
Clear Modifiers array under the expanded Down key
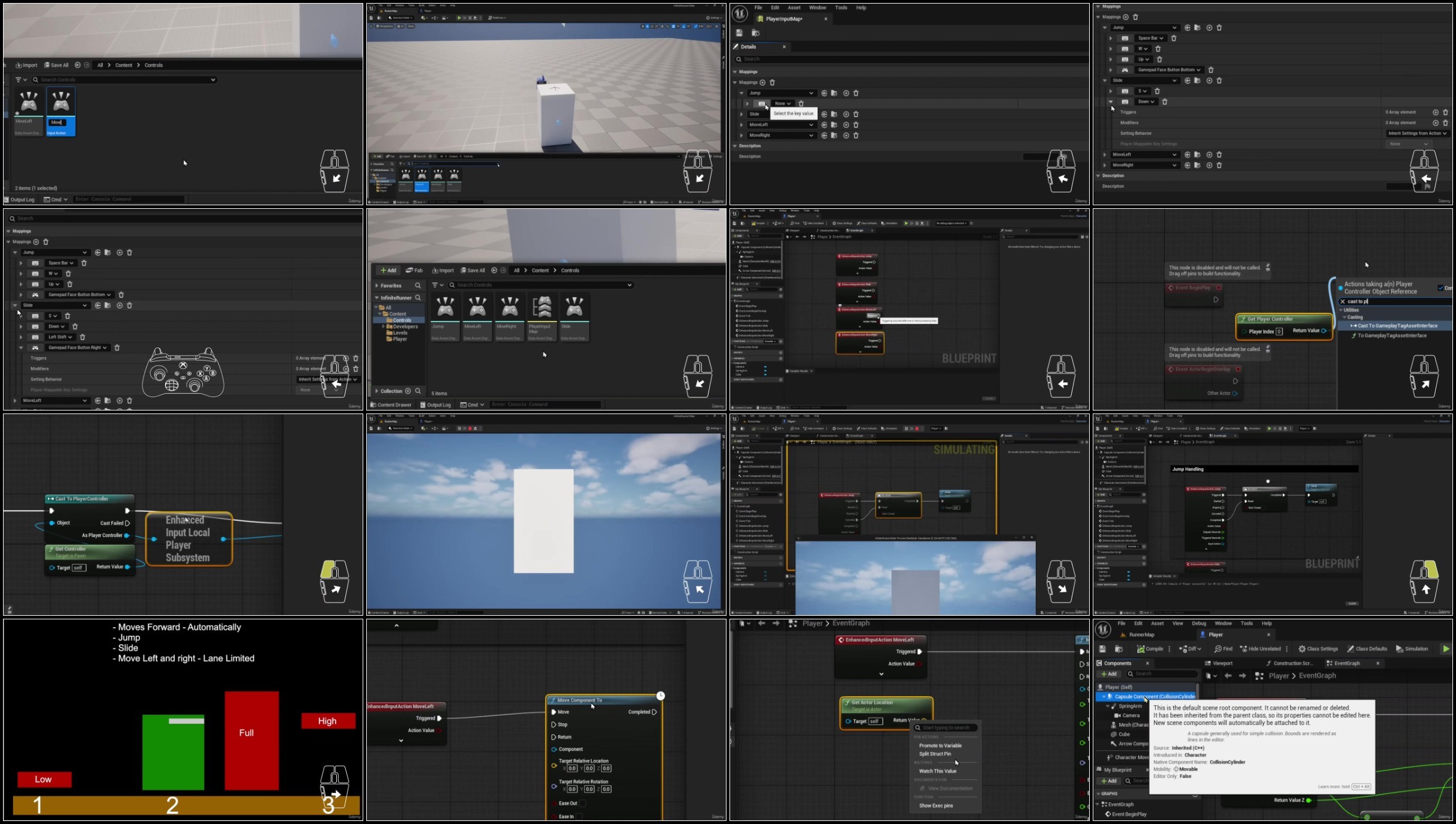[1446, 123]
